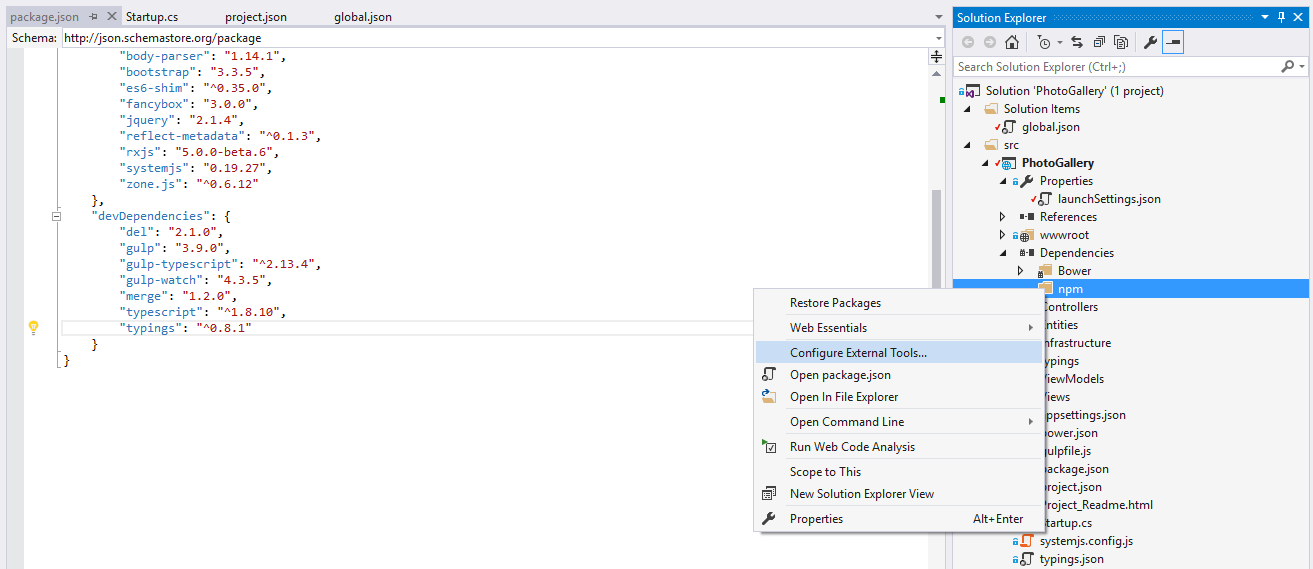Image resolution: width=1313 pixels, height=569 pixels.
Task: Click the Search Solution Explorer input field
Action: 1115,67
